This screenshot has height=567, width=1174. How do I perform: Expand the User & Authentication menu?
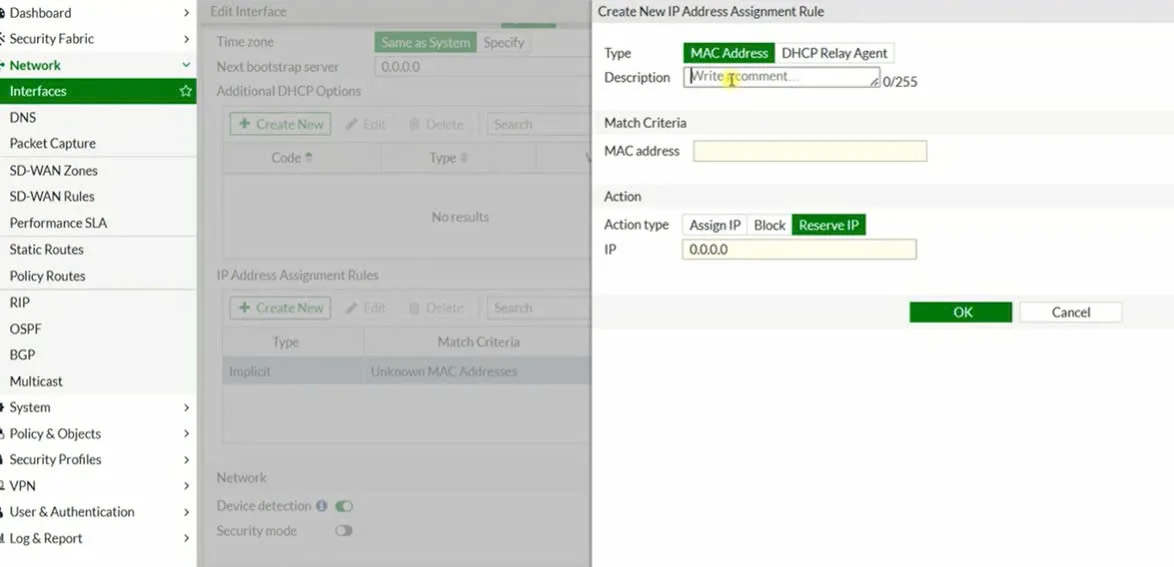(x=98, y=512)
